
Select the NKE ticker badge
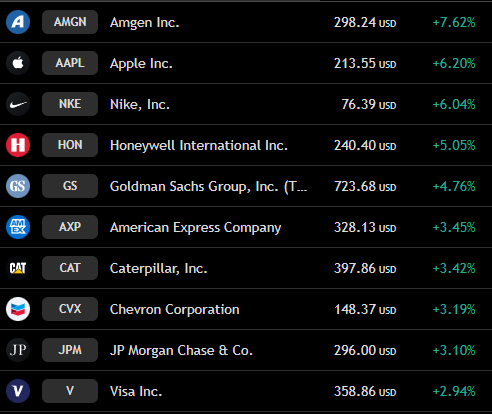coord(70,104)
